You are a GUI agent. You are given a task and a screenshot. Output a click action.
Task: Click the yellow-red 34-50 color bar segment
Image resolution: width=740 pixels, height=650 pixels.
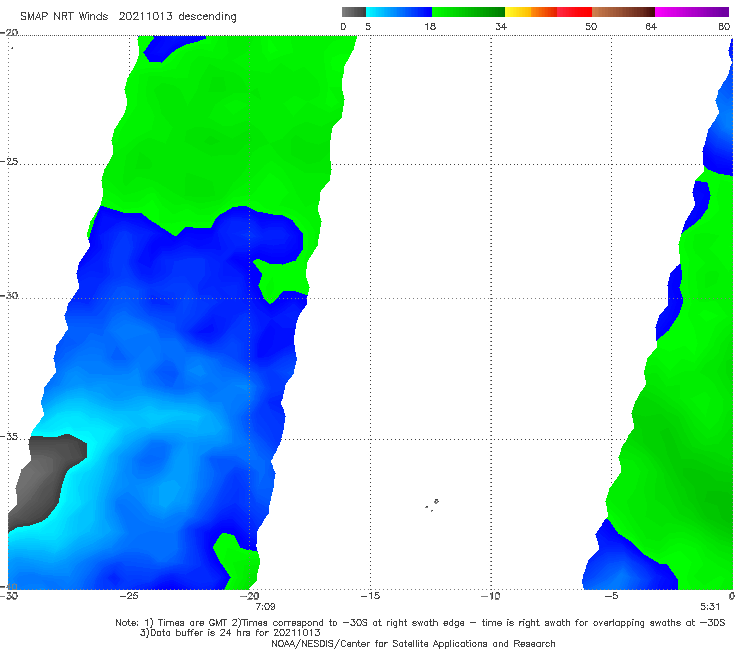(x=548, y=12)
